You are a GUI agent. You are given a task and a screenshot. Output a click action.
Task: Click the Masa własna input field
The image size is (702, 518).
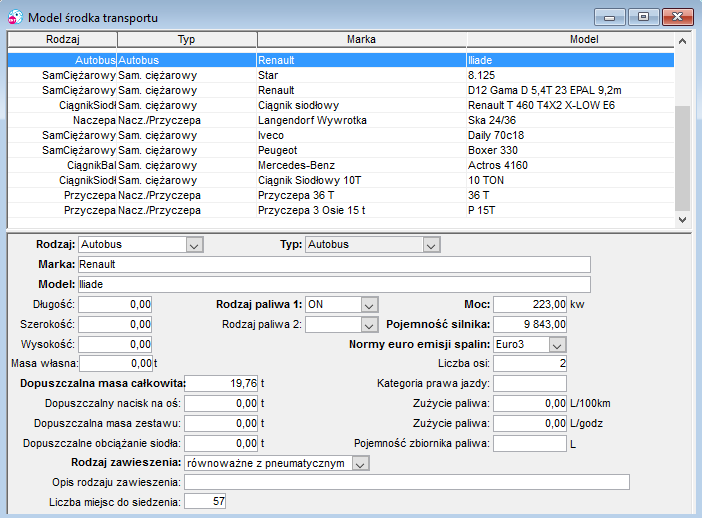116,364
